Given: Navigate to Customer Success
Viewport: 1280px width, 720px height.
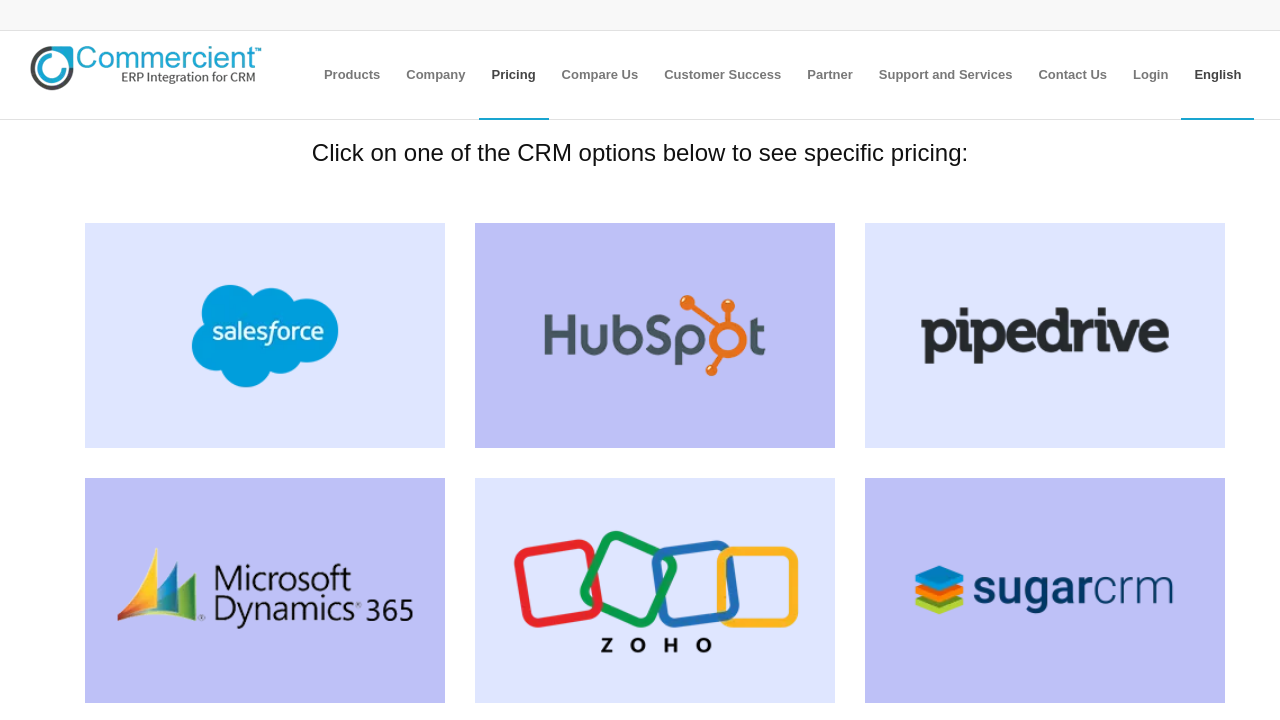Looking at the screenshot, I should click(722, 75).
